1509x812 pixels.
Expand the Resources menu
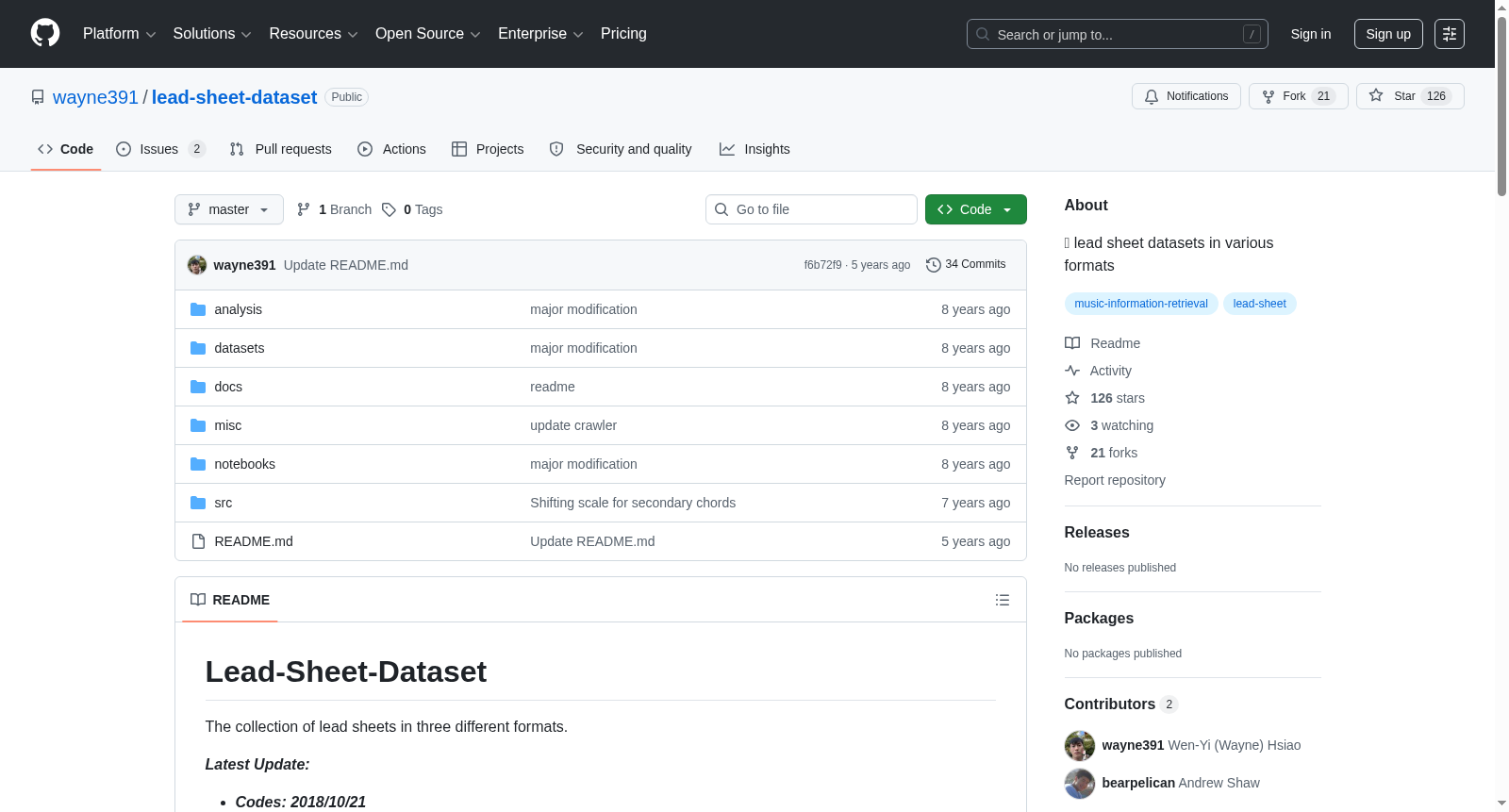pos(313,34)
